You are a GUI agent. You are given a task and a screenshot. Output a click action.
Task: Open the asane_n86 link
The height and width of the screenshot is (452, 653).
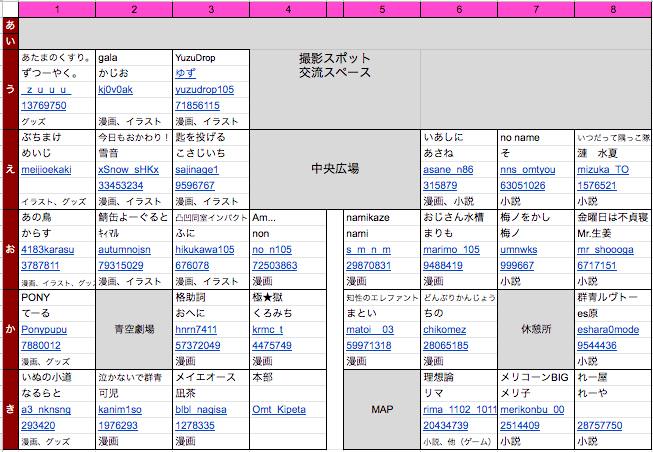click(x=447, y=170)
